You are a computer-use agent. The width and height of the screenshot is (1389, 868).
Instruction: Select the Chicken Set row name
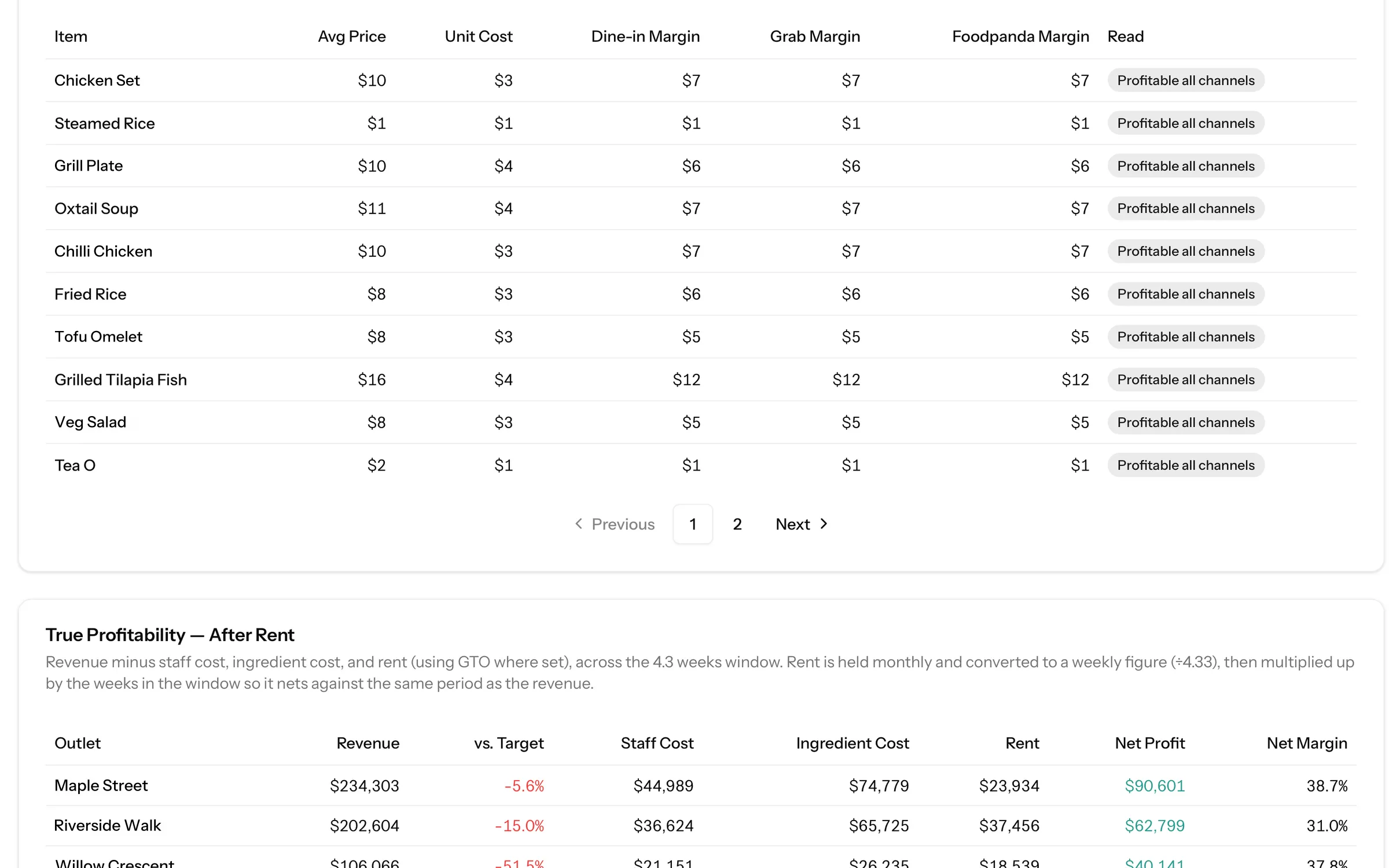[97, 80]
